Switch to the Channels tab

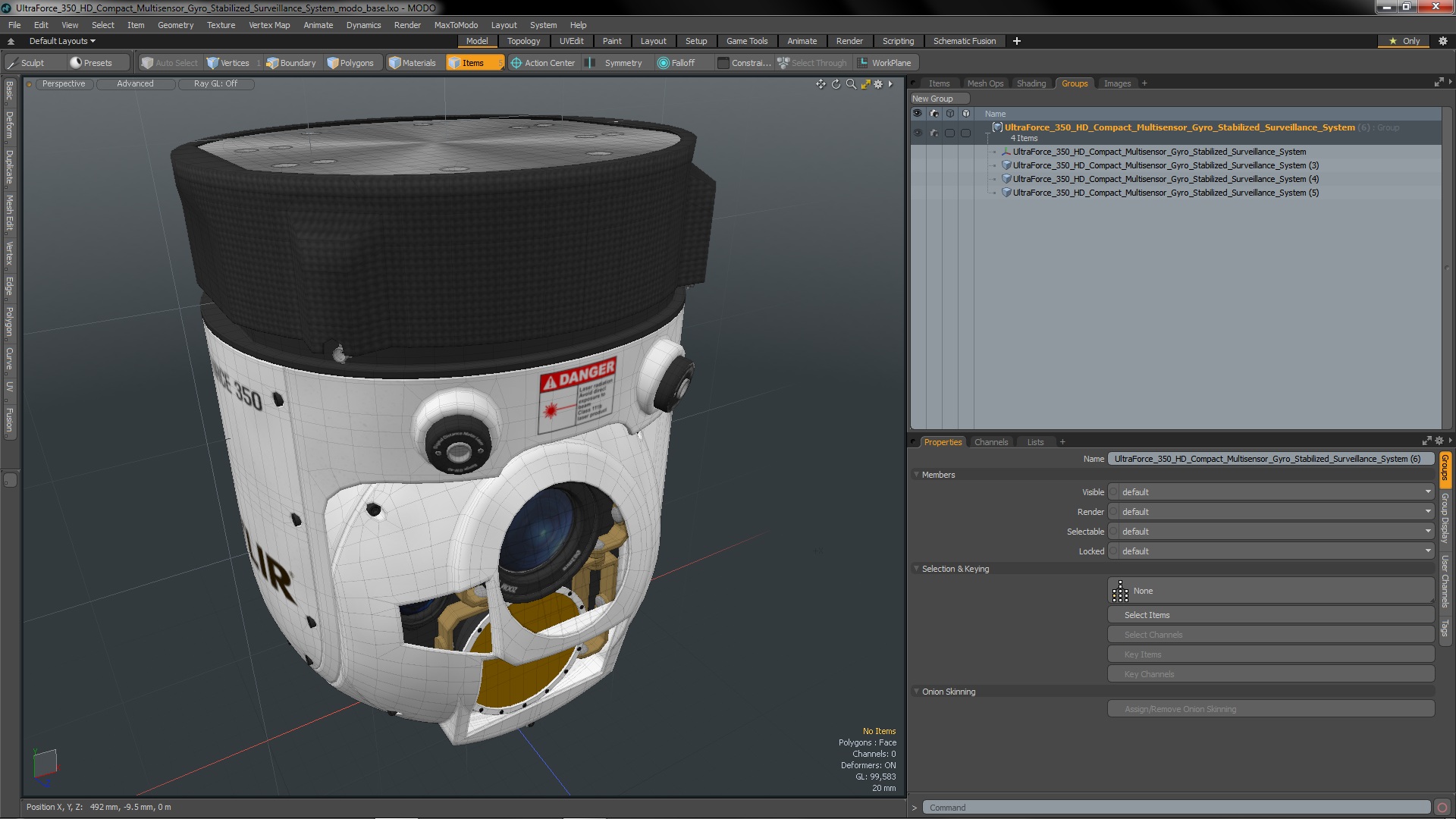(991, 442)
